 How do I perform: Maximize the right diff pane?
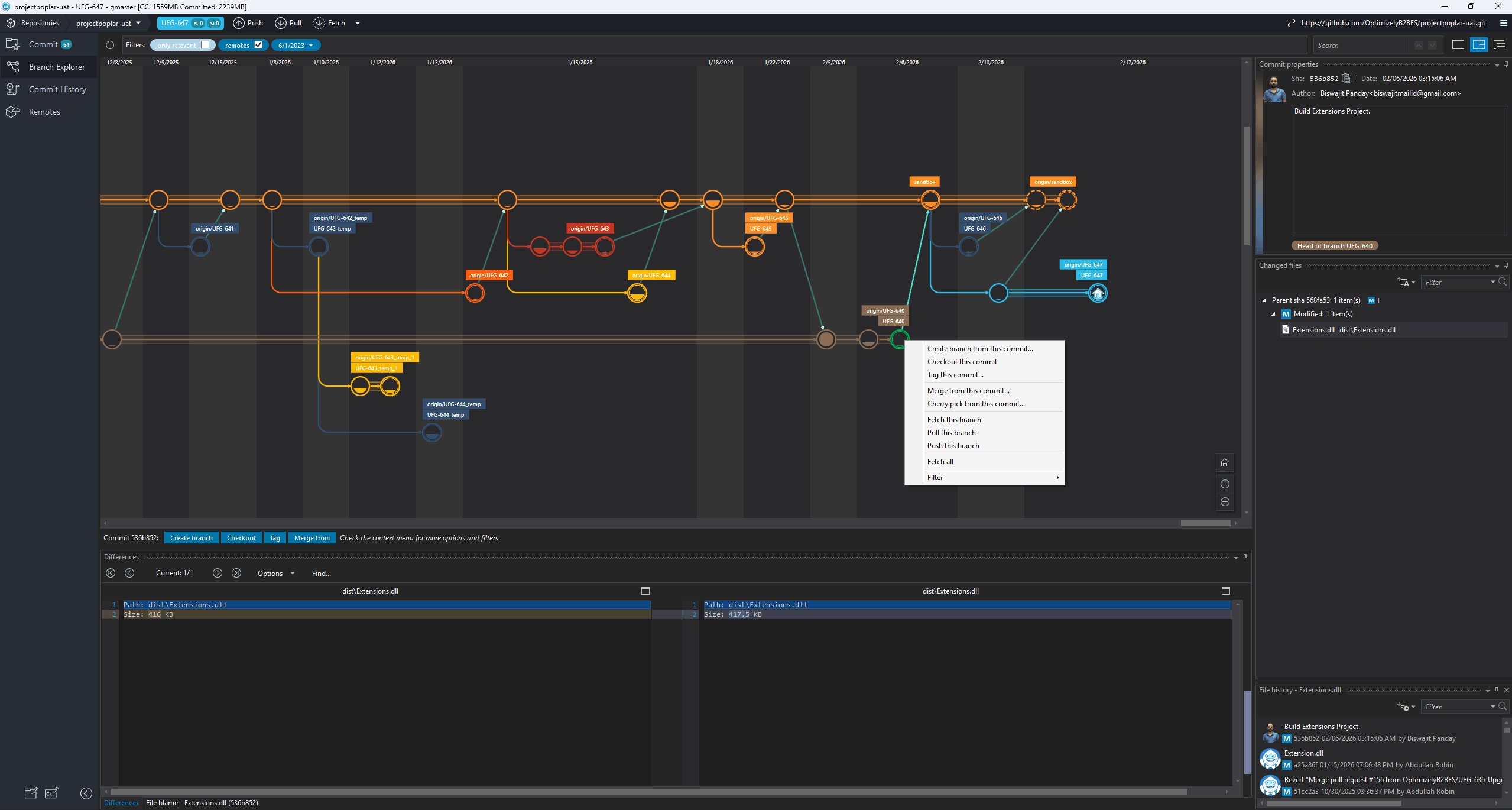click(1226, 591)
